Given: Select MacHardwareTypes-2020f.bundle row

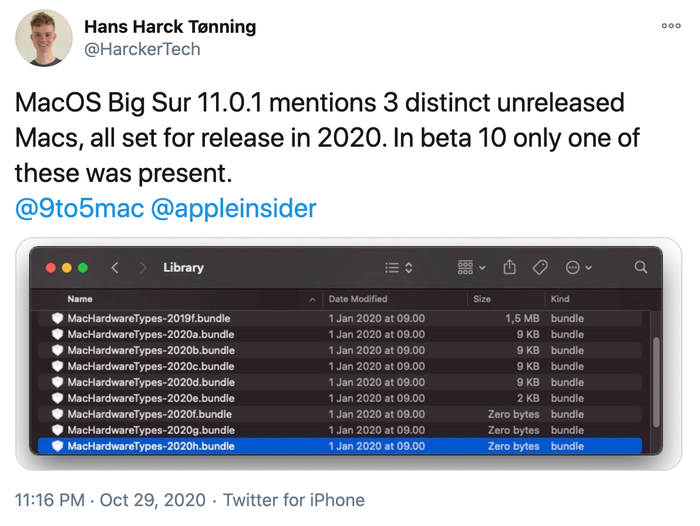Looking at the screenshot, I should point(149,414).
